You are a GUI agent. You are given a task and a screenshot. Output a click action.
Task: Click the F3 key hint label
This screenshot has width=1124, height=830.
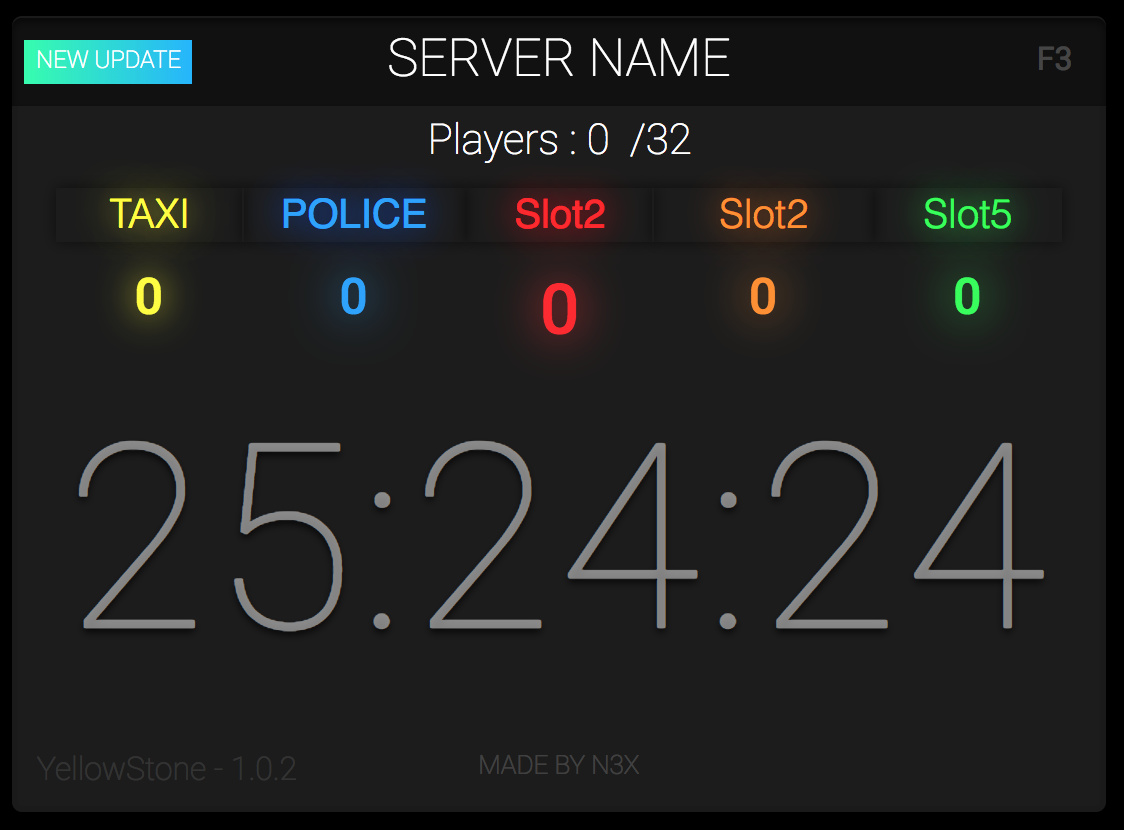pyautogui.click(x=1054, y=59)
